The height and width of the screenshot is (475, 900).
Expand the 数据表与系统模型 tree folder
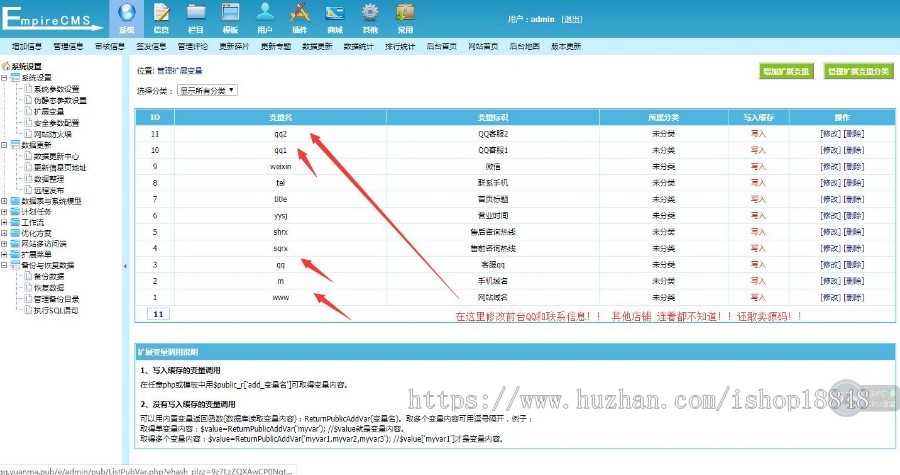point(4,201)
